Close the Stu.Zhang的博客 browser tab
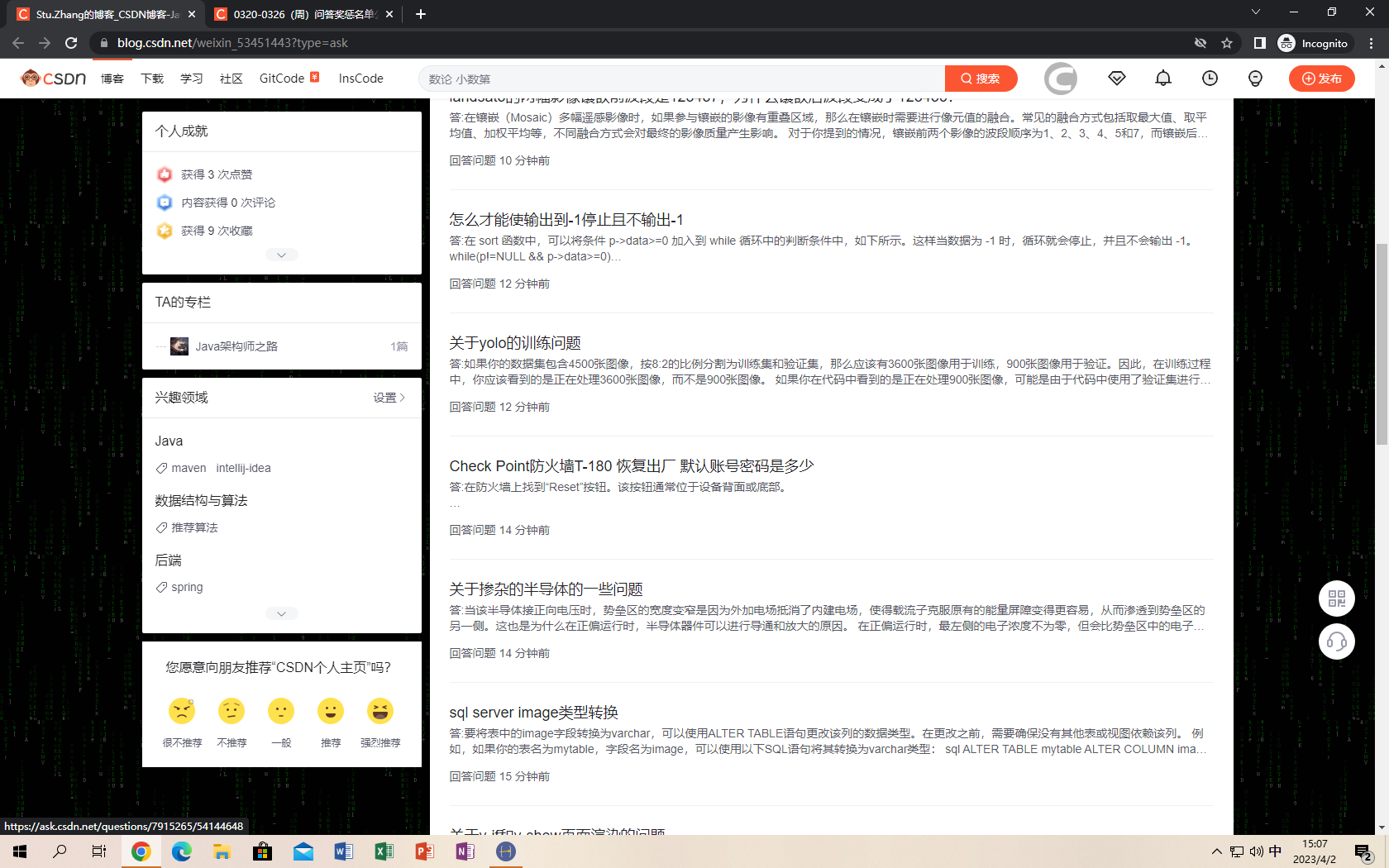The image size is (1389, 868). pos(192,14)
